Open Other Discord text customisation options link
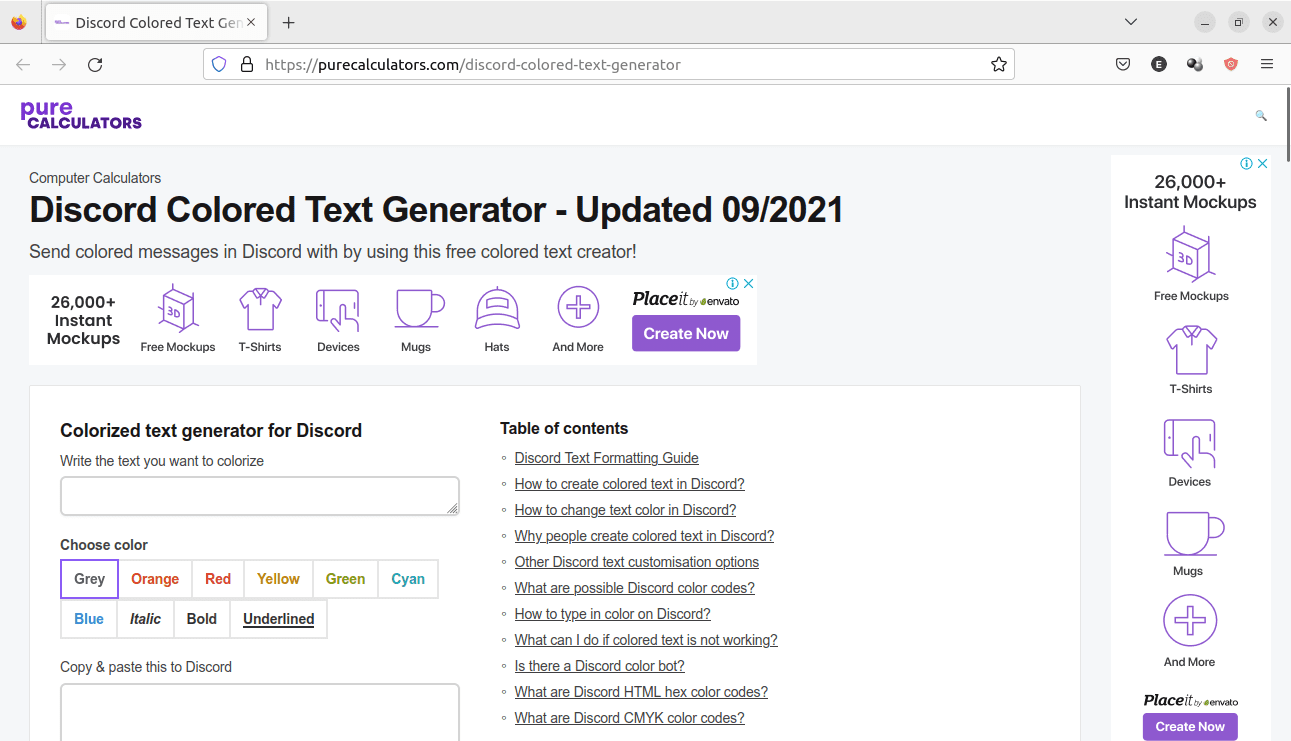 coord(637,562)
